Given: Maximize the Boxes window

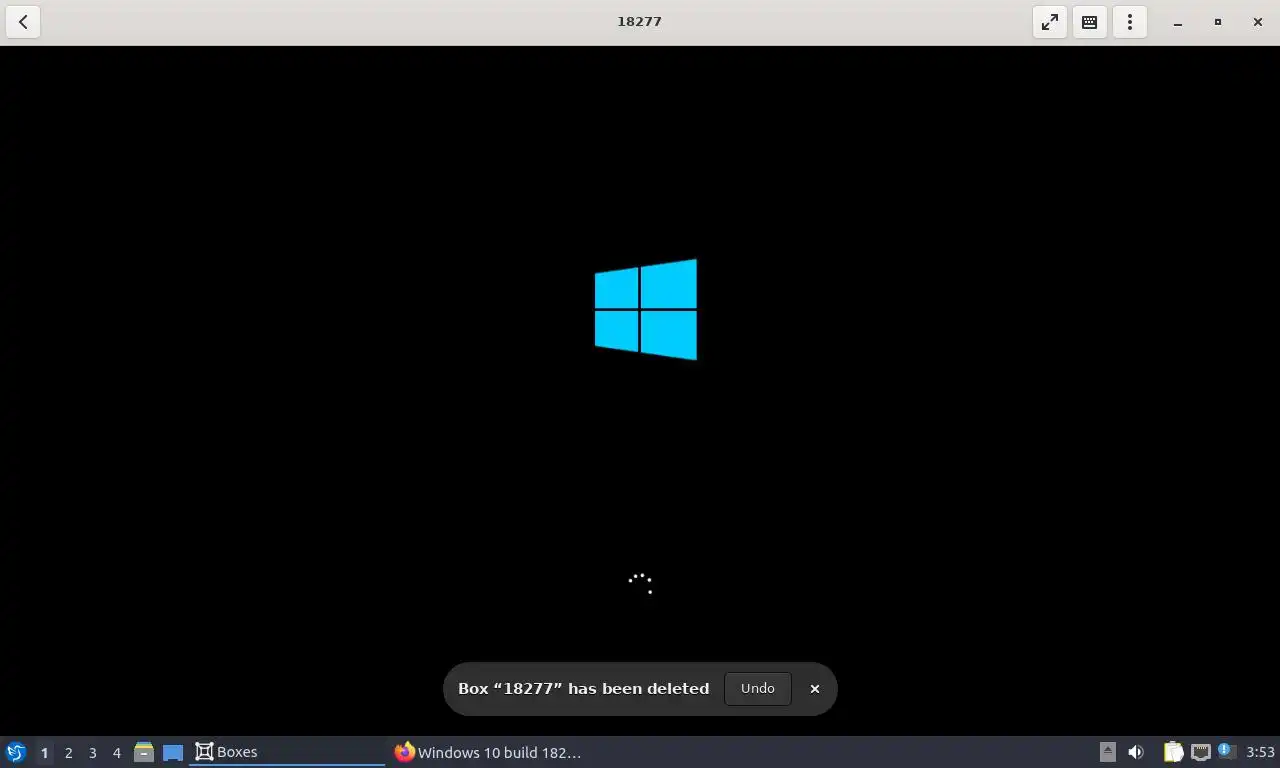Looking at the screenshot, I should (1218, 22).
